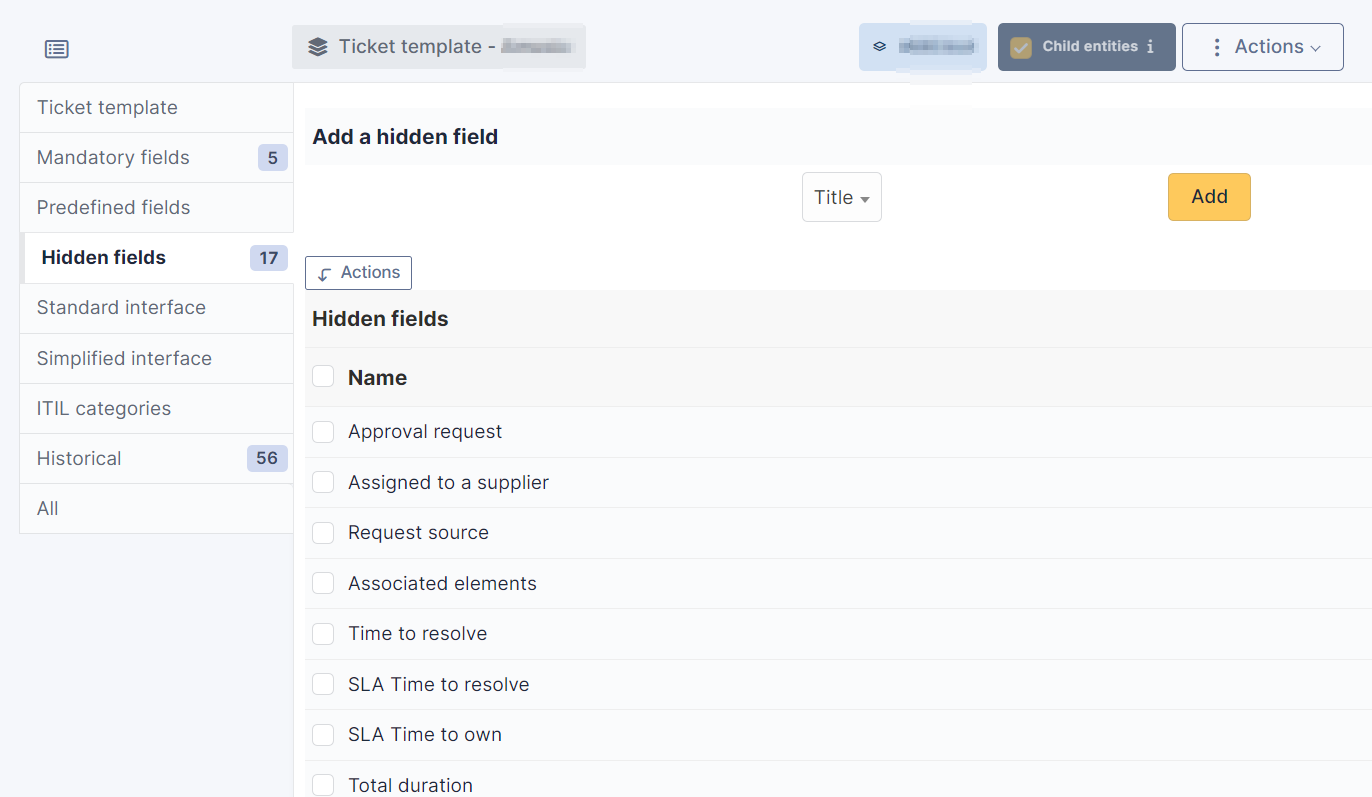The image size is (1372, 797).
Task: Click the sidebar collapse icon top left
Action: point(57,48)
